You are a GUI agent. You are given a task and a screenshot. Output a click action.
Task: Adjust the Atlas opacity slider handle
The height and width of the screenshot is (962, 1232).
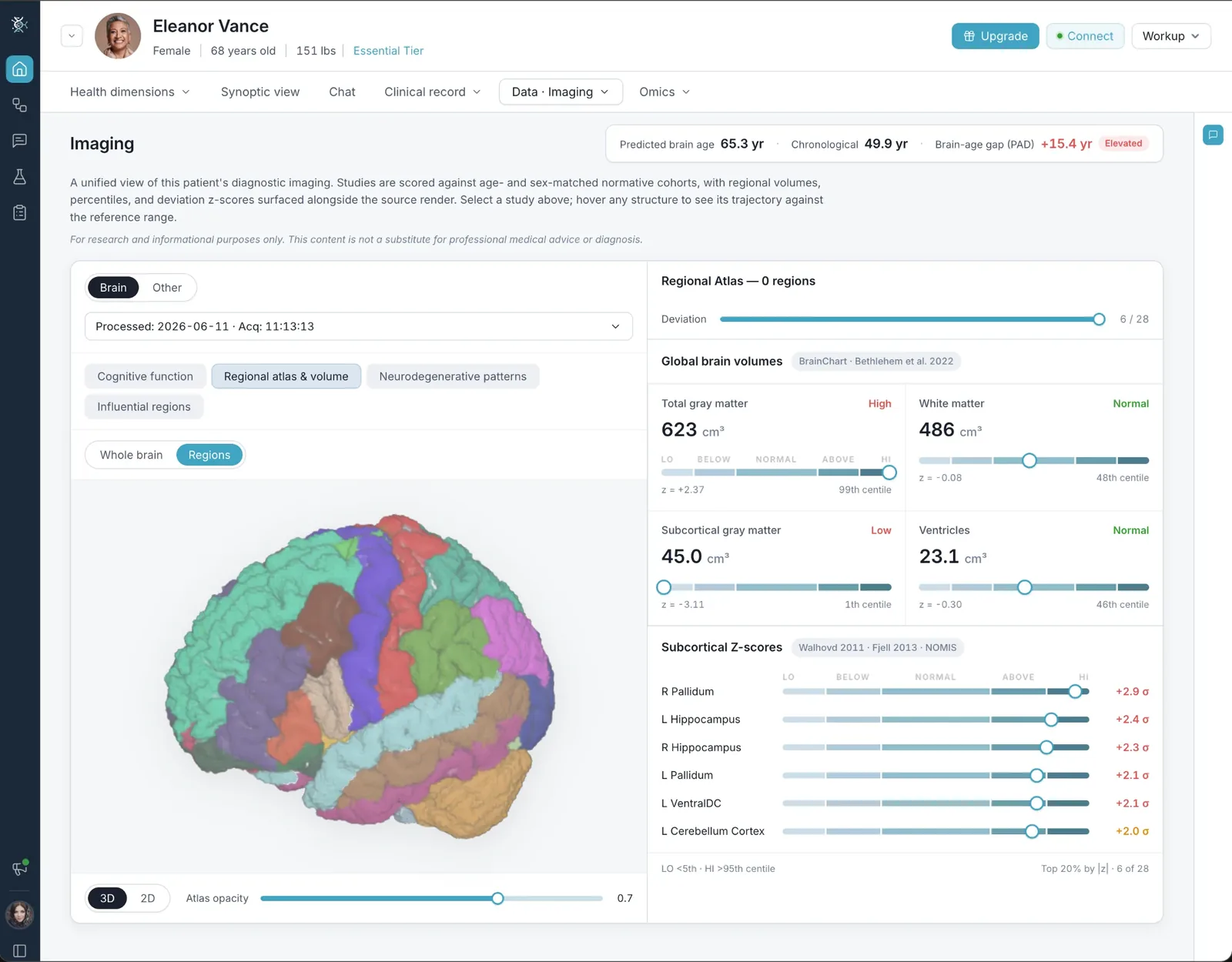(x=497, y=898)
